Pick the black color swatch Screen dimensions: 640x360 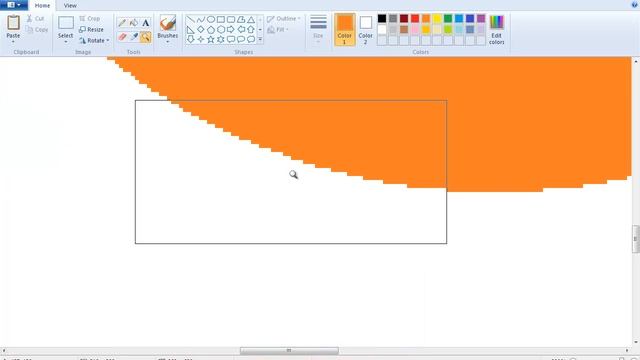pyautogui.click(x=382, y=18)
